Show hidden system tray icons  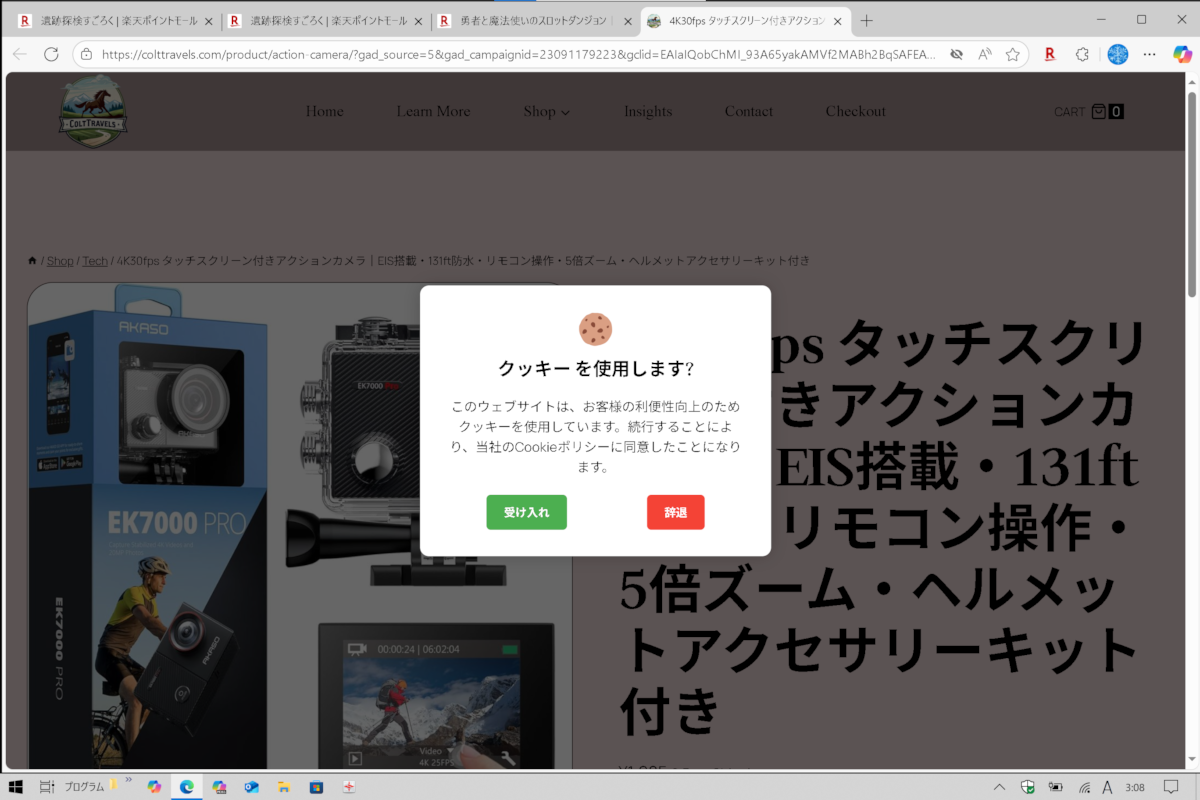pos(999,786)
